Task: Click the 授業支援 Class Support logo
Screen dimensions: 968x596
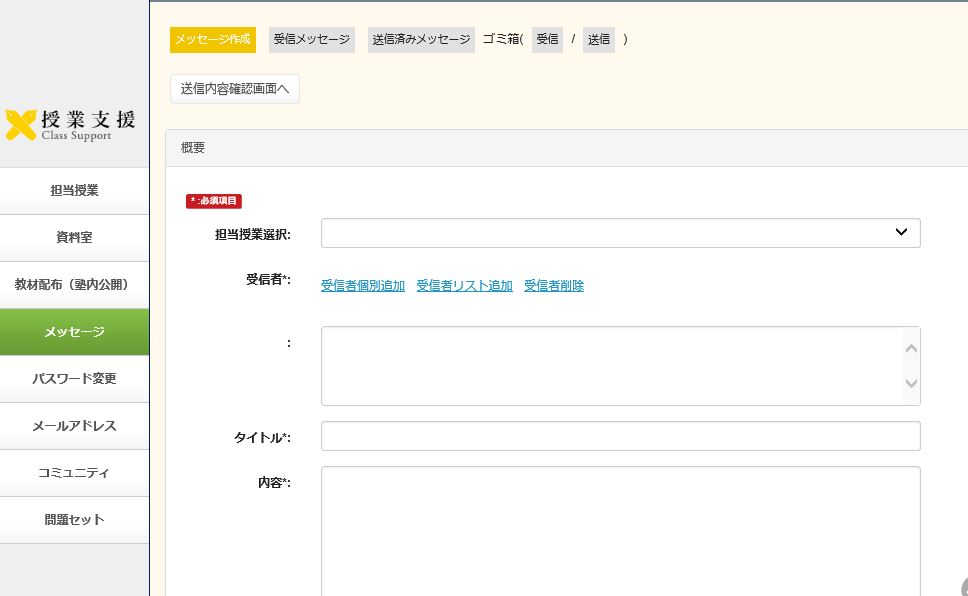Action: pos(70,124)
